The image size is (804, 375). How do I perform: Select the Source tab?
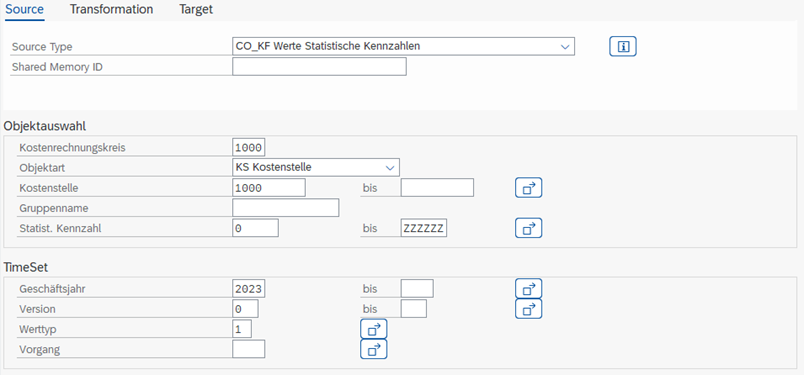pos(25,9)
